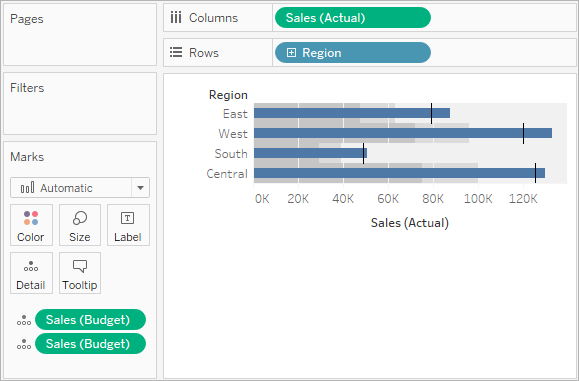Select the first Sales (Budget) pill

click(90, 320)
